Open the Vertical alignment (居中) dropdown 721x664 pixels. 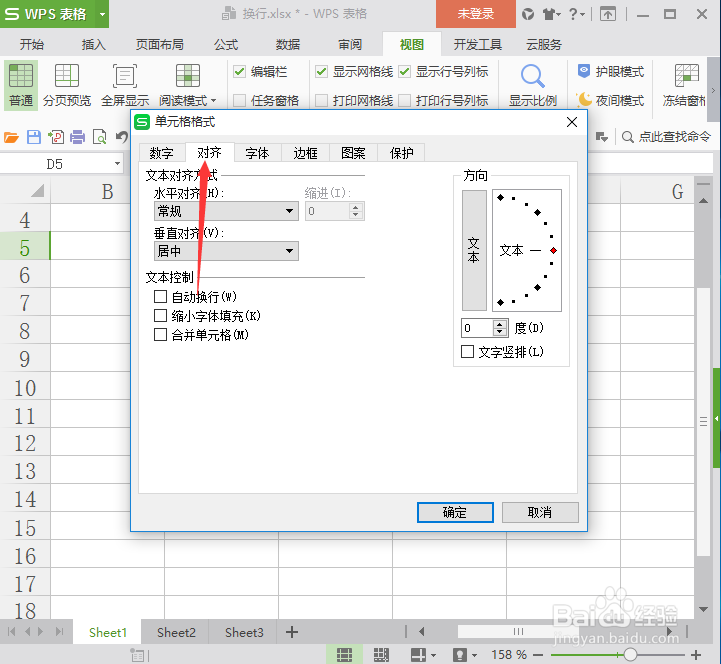click(226, 251)
